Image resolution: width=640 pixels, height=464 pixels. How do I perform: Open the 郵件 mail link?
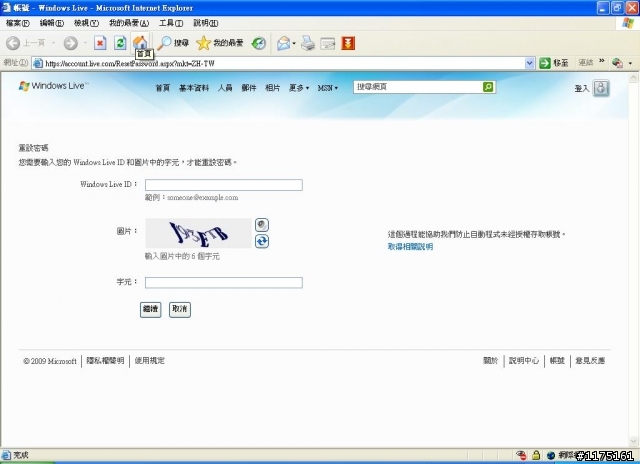[249, 88]
